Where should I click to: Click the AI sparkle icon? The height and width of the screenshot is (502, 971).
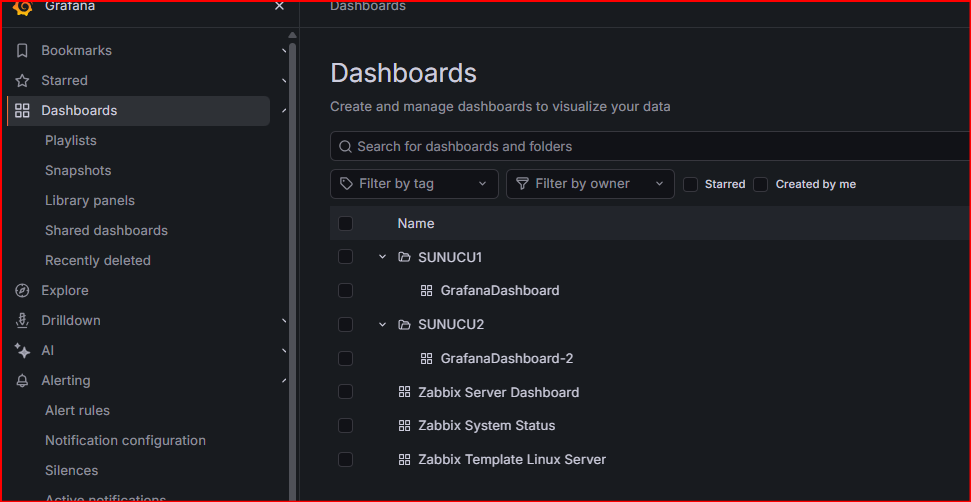22,351
